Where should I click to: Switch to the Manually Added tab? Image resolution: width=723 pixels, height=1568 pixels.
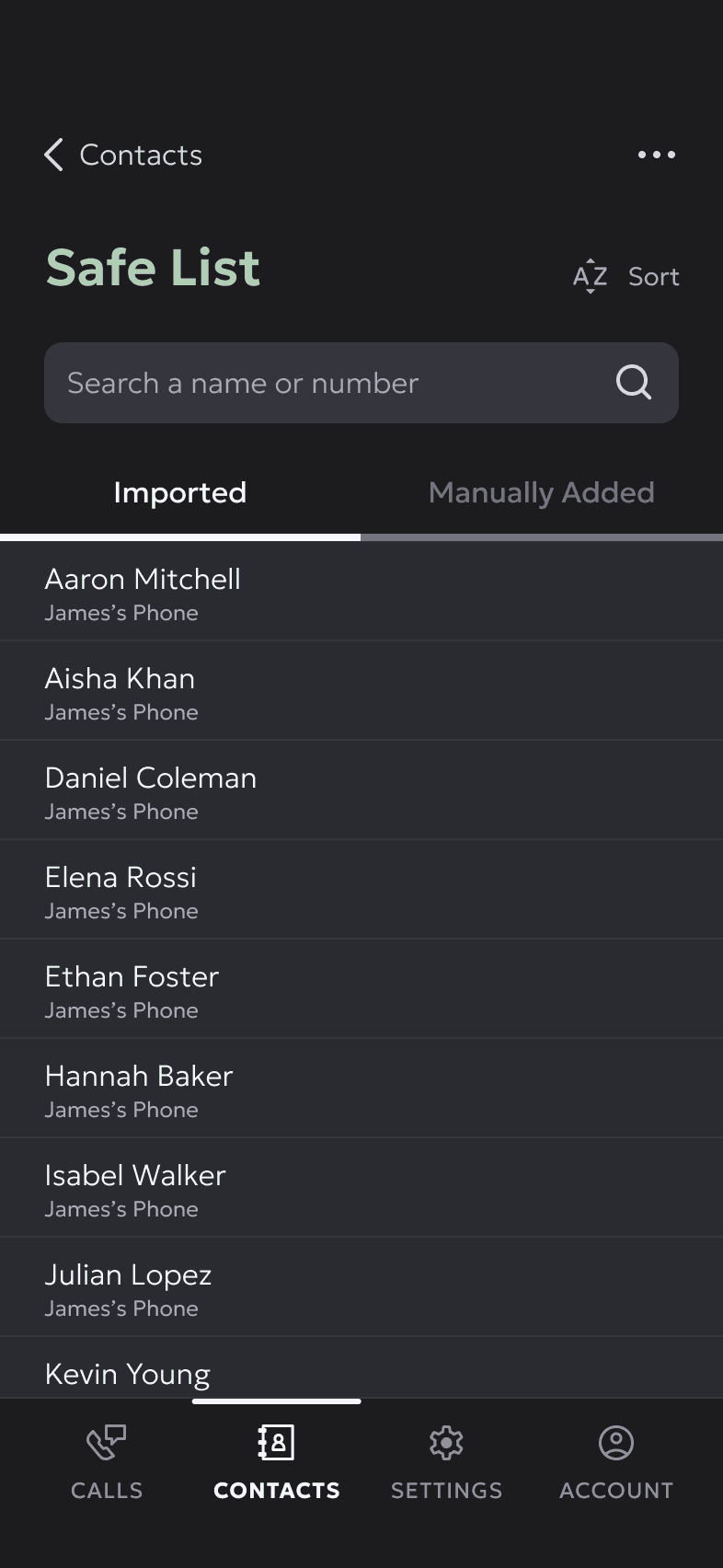(x=541, y=493)
